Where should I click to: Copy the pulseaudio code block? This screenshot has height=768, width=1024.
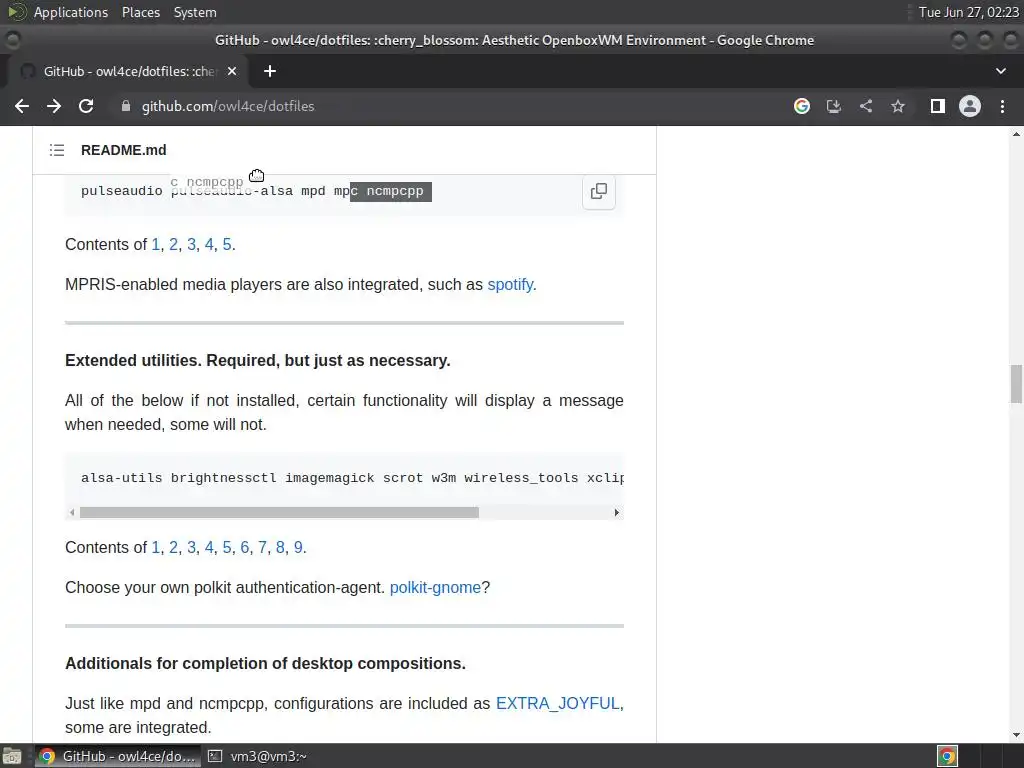click(x=599, y=191)
